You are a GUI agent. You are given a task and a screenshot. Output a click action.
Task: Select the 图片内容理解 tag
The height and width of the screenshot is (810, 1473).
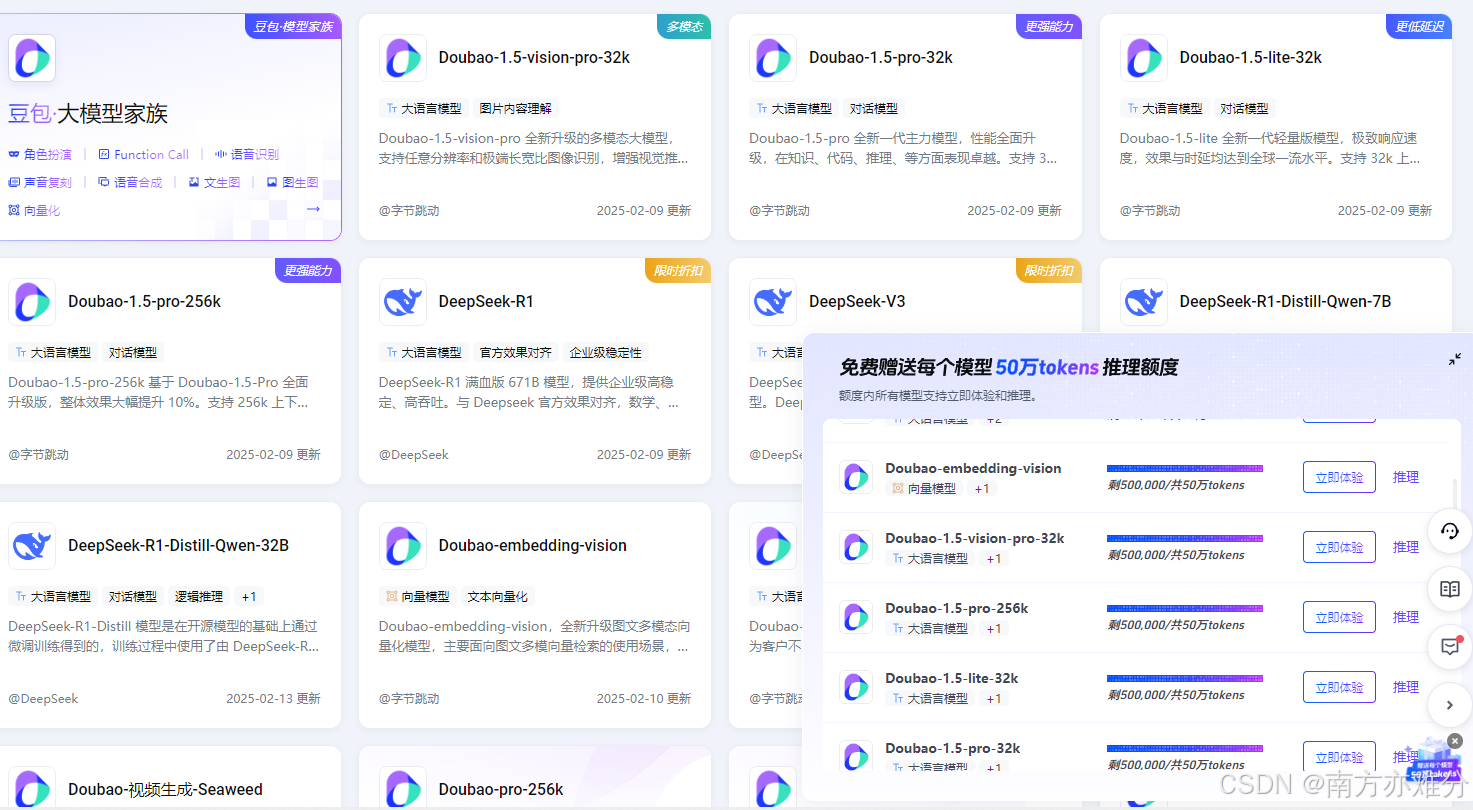coord(515,108)
